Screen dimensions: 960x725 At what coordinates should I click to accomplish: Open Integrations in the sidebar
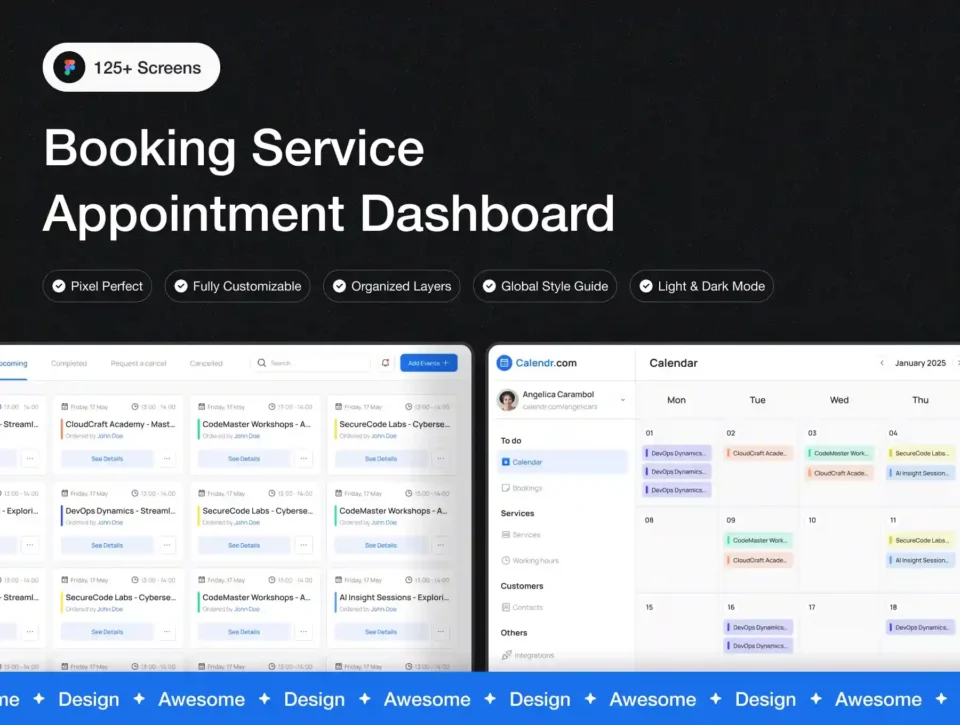coord(532,655)
